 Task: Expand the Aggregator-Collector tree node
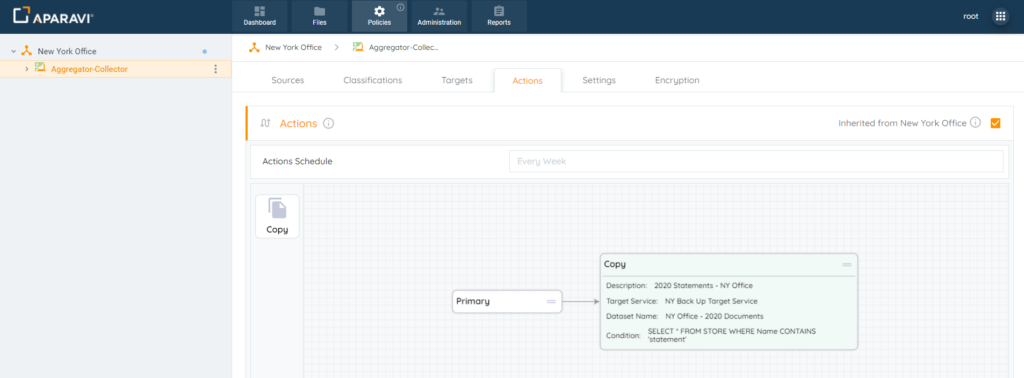(x=26, y=69)
